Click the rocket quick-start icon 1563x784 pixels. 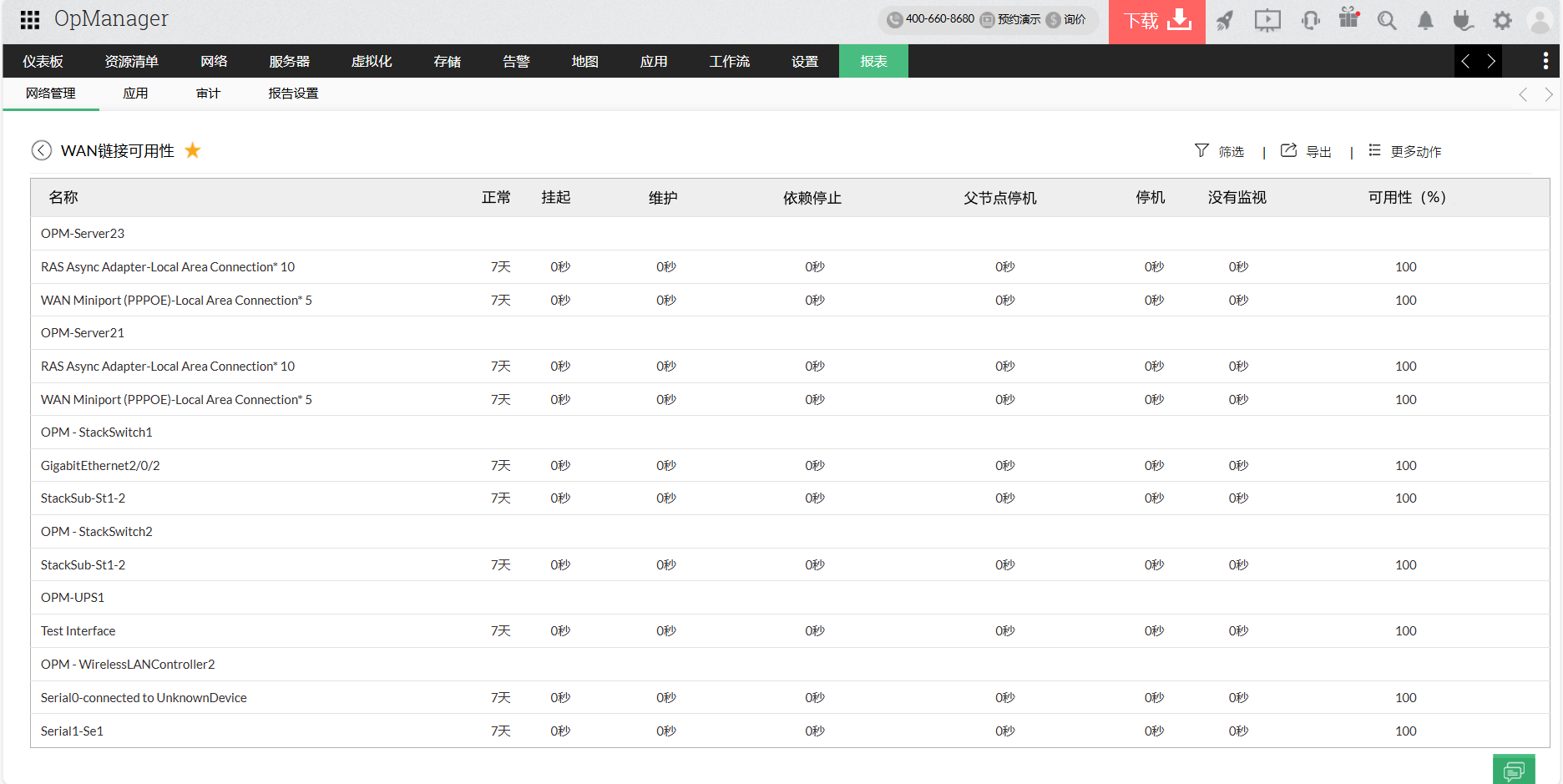click(x=1225, y=20)
